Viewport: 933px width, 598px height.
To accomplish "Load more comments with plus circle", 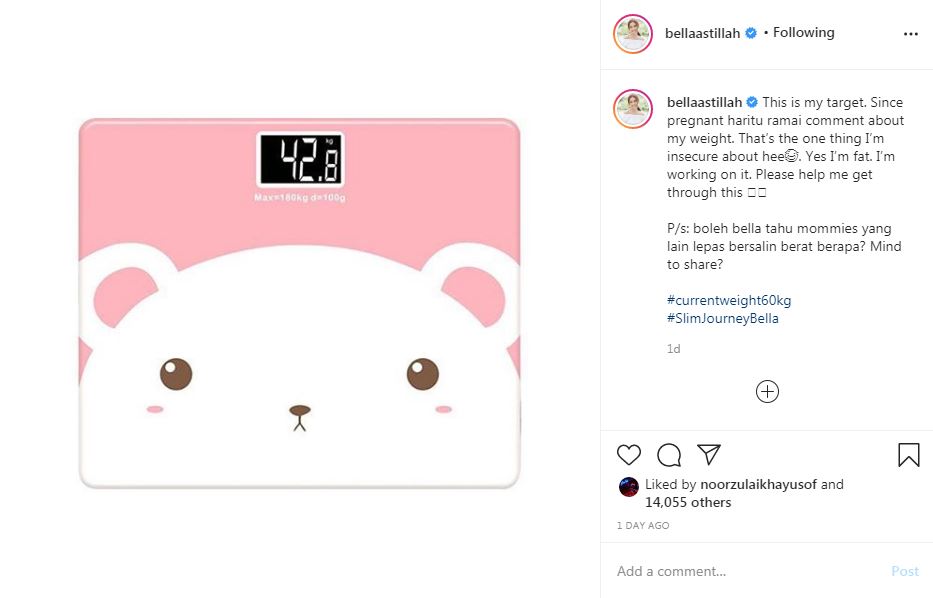I will (x=767, y=392).
